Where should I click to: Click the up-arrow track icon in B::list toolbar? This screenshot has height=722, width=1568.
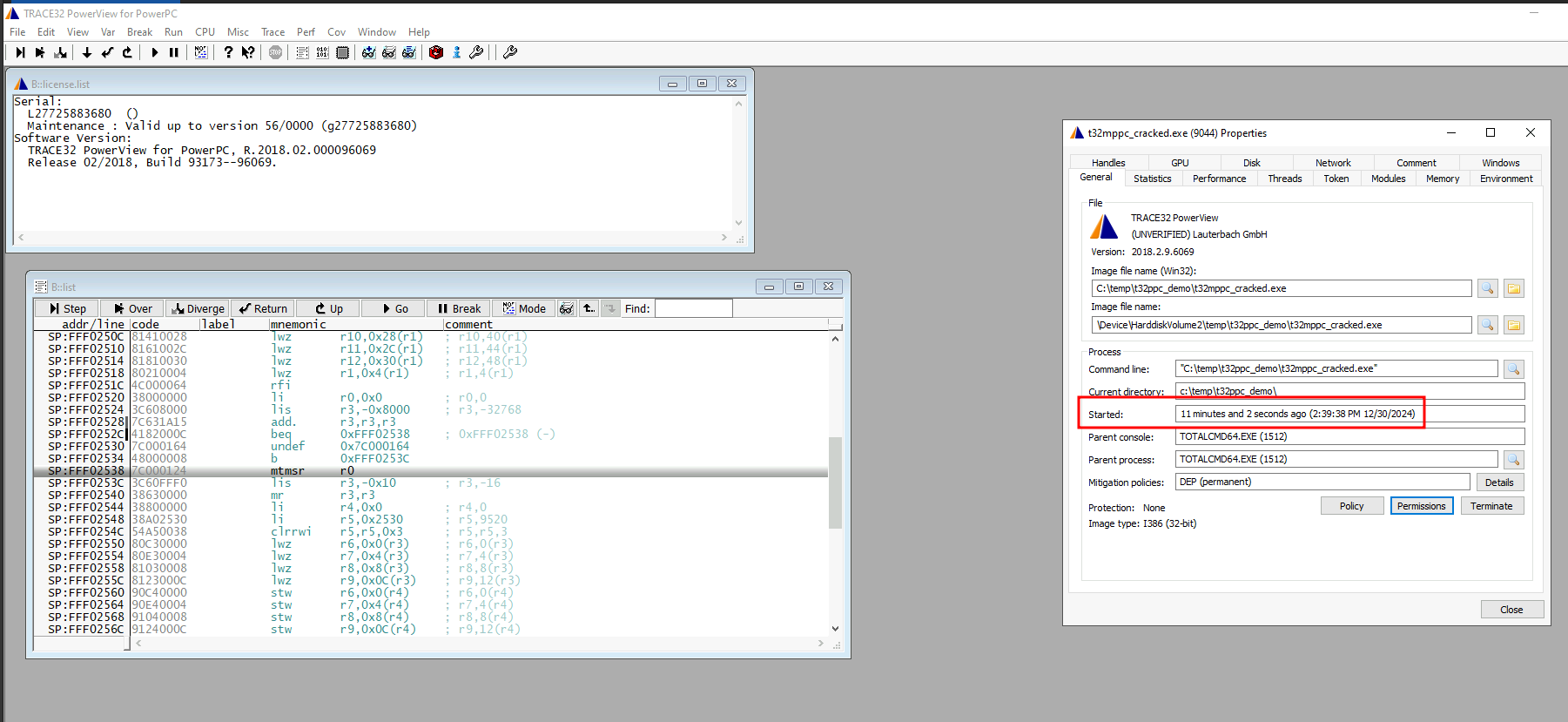589,308
